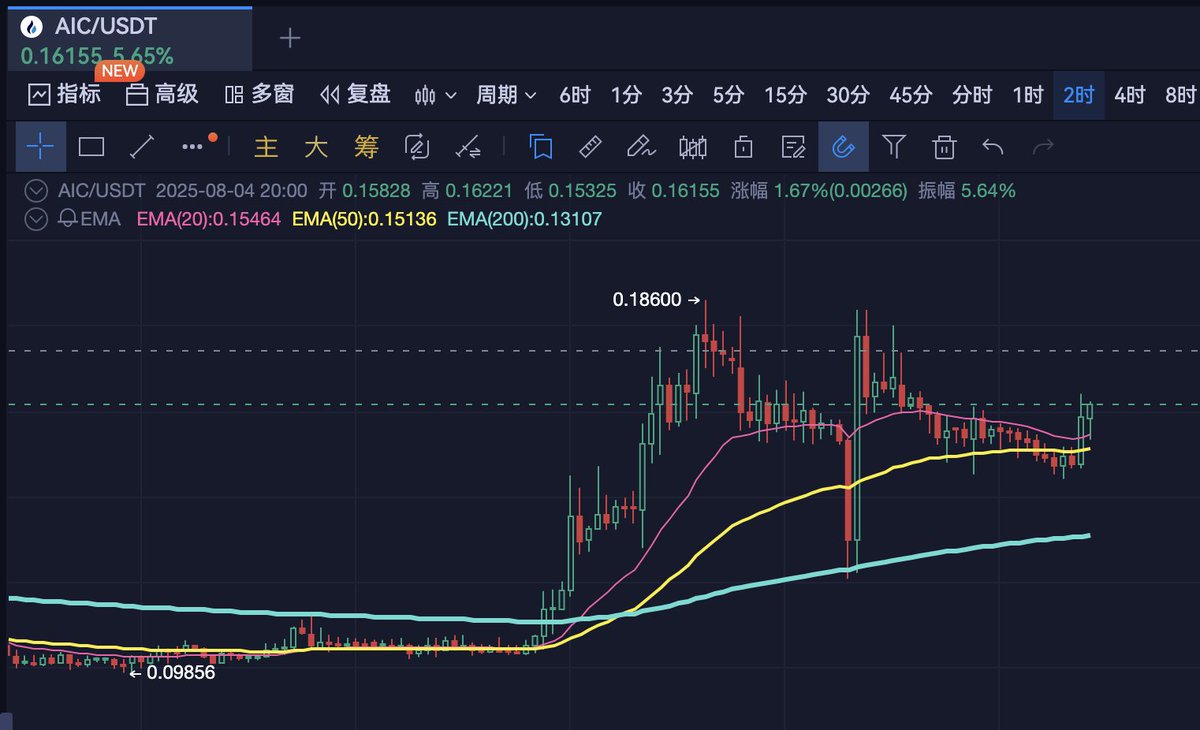Click the 收 0.16155 close value
Image resolution: width=1200 pixels, height=730 pixels.
673,190
